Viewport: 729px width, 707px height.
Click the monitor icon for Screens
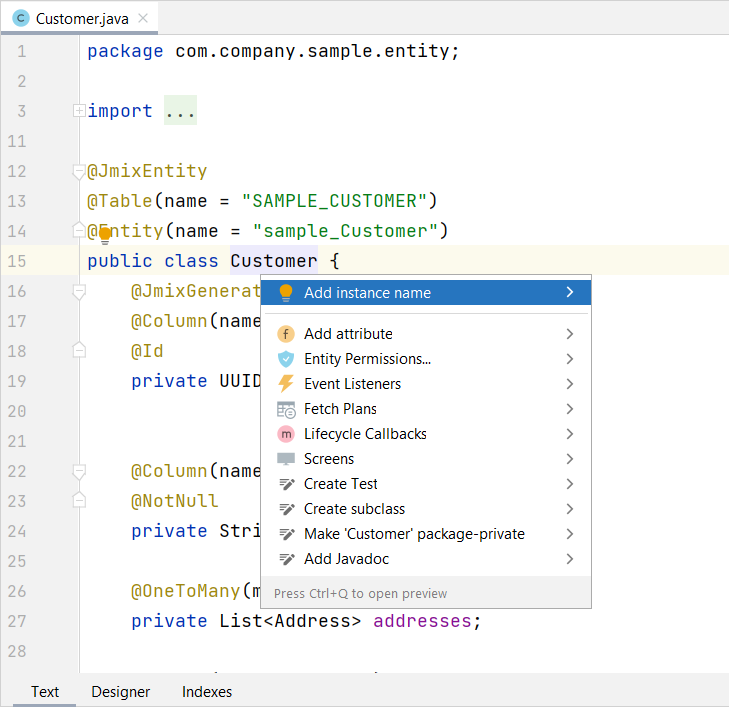(x=286, y=459)
